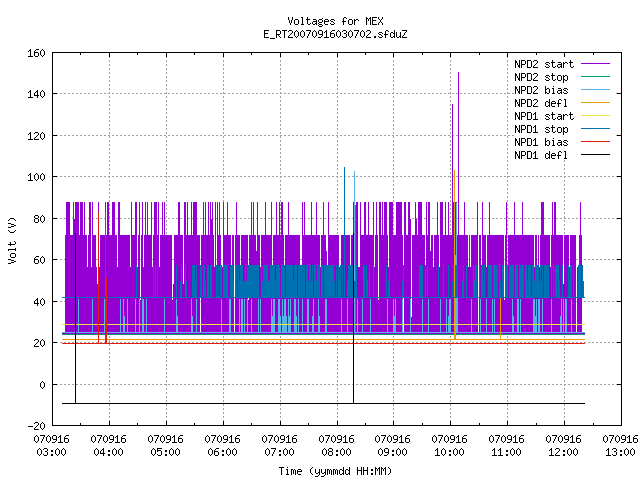Click the x-axis label 'Time (yymmdd HH:MM)'
The height and width of the screenshot is (480, 640).
tap(335, 471)
